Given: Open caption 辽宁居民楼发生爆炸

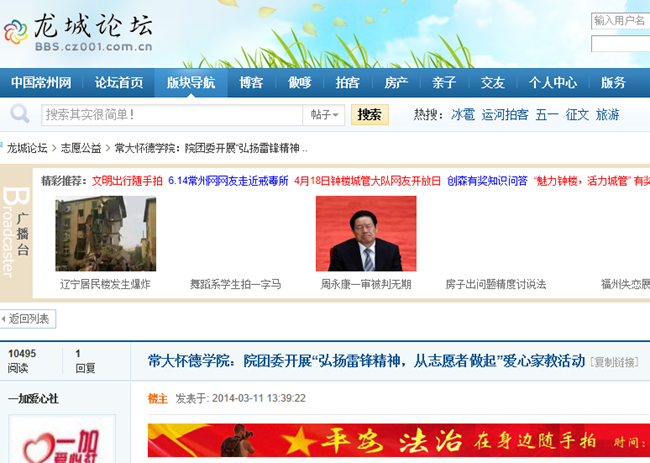Looking at the screenshot, I should click(x=105, y=284).
